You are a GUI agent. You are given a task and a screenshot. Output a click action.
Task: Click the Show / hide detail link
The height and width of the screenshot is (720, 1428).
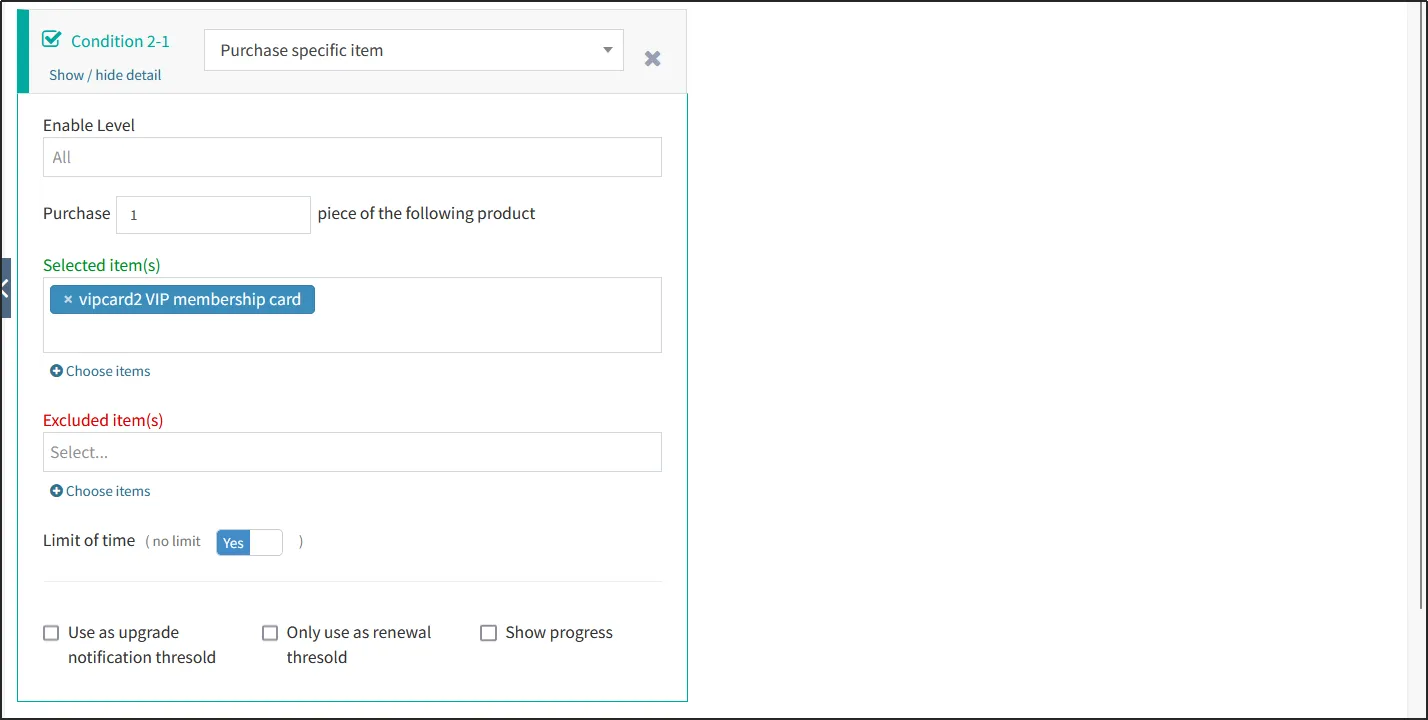point(105,75)
